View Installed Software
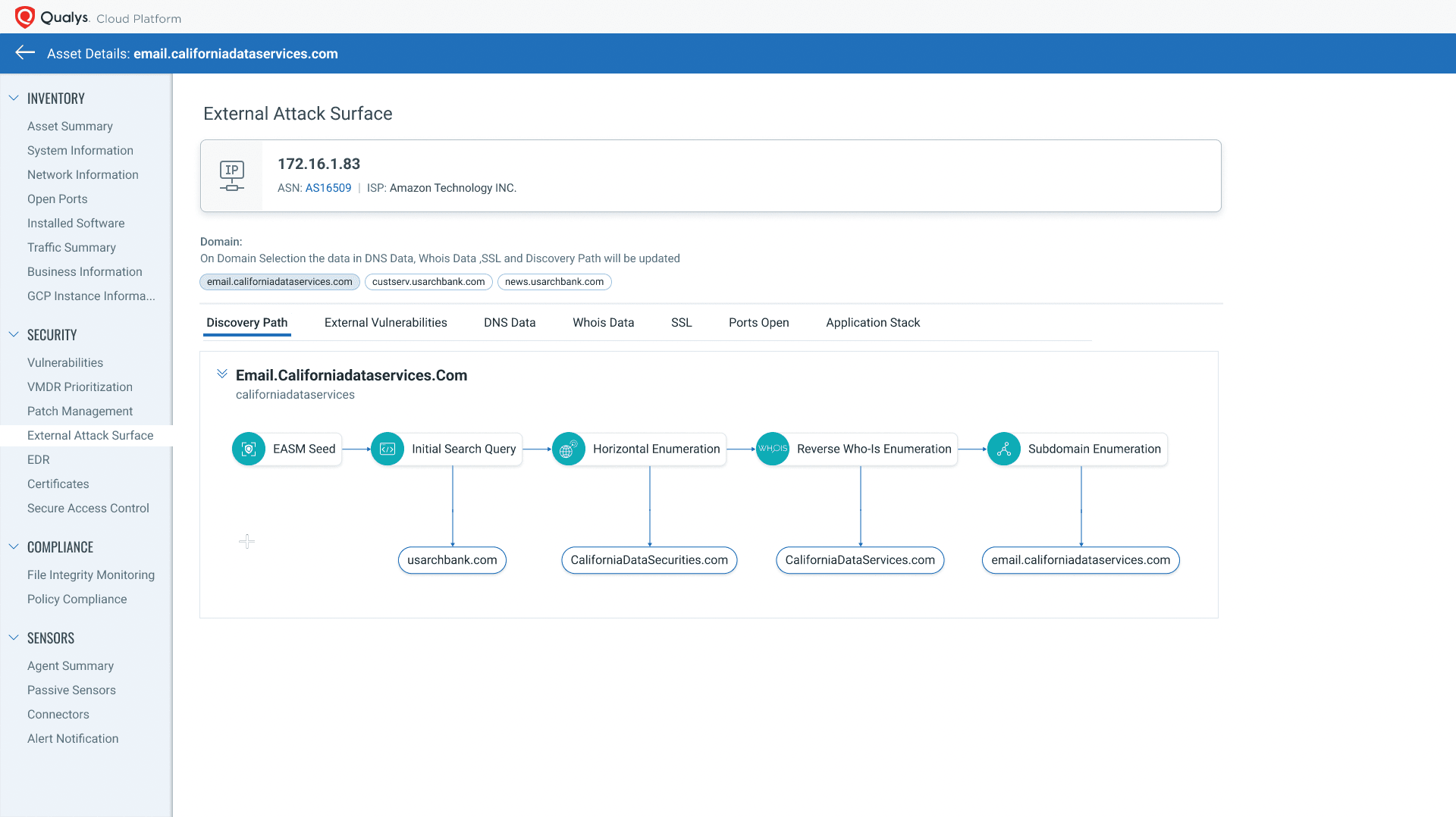 76,224
